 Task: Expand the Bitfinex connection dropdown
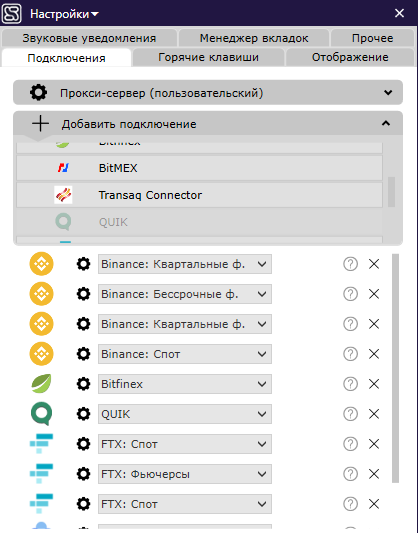coord(185,384)
